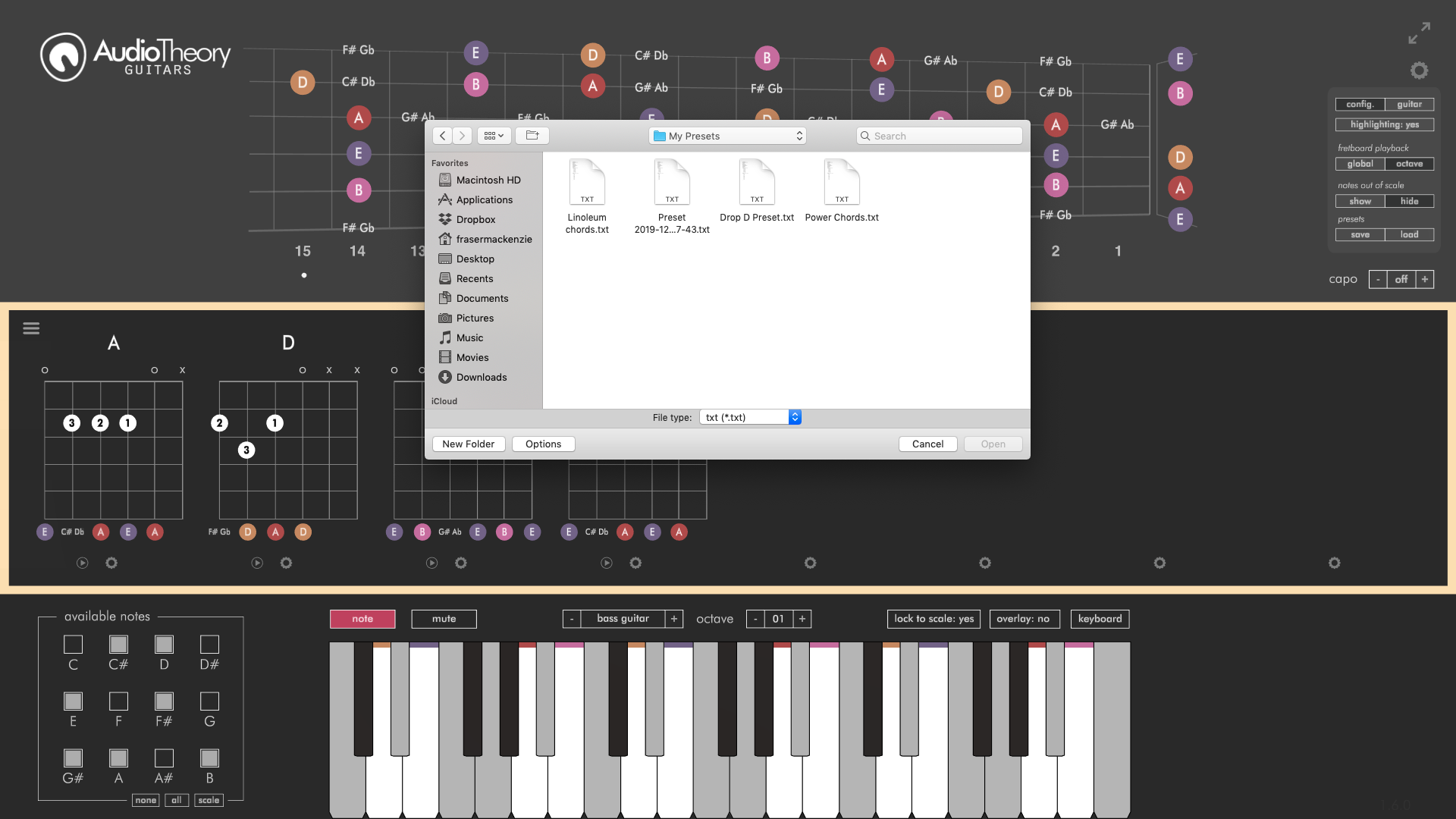Cancel the file open dialog
Image resolution: width=1456 pixels, height=819 pixels.
pyautogui.click(x=927, y=444)
